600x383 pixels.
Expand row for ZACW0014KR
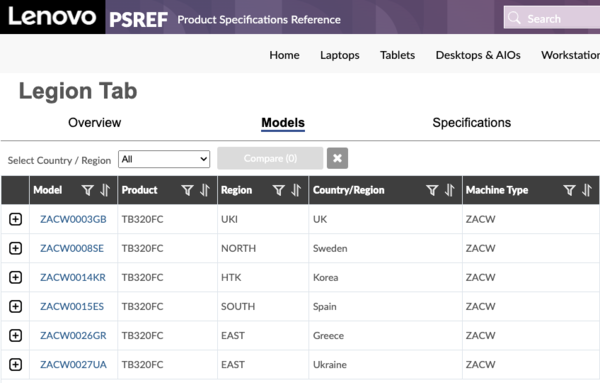coord(15,277)
